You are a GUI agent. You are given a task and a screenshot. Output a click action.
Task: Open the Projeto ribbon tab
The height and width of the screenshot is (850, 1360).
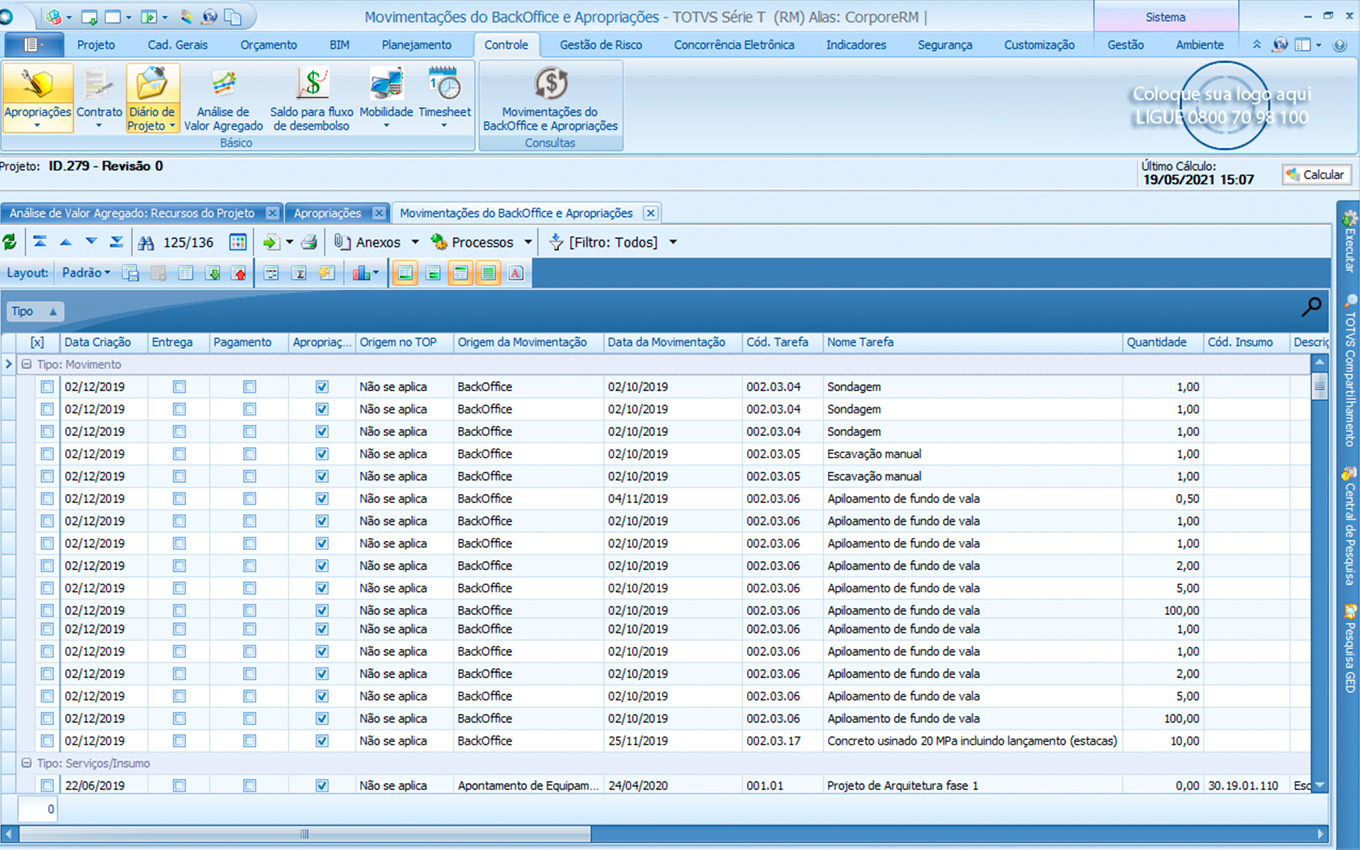pyautogui.click(x=96, y=45)
